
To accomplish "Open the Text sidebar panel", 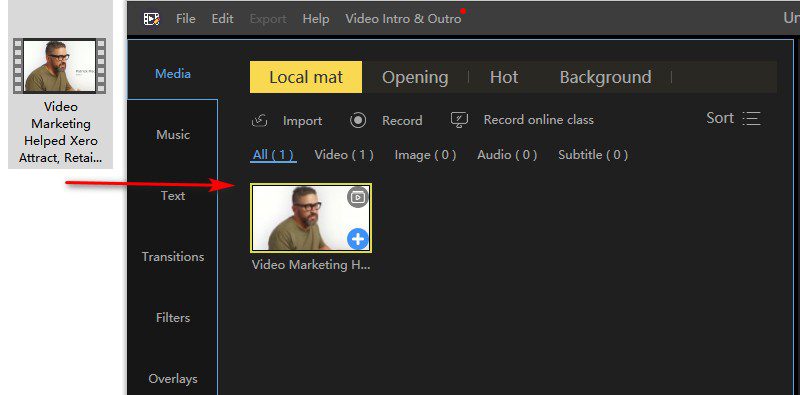I will [173, 195].
